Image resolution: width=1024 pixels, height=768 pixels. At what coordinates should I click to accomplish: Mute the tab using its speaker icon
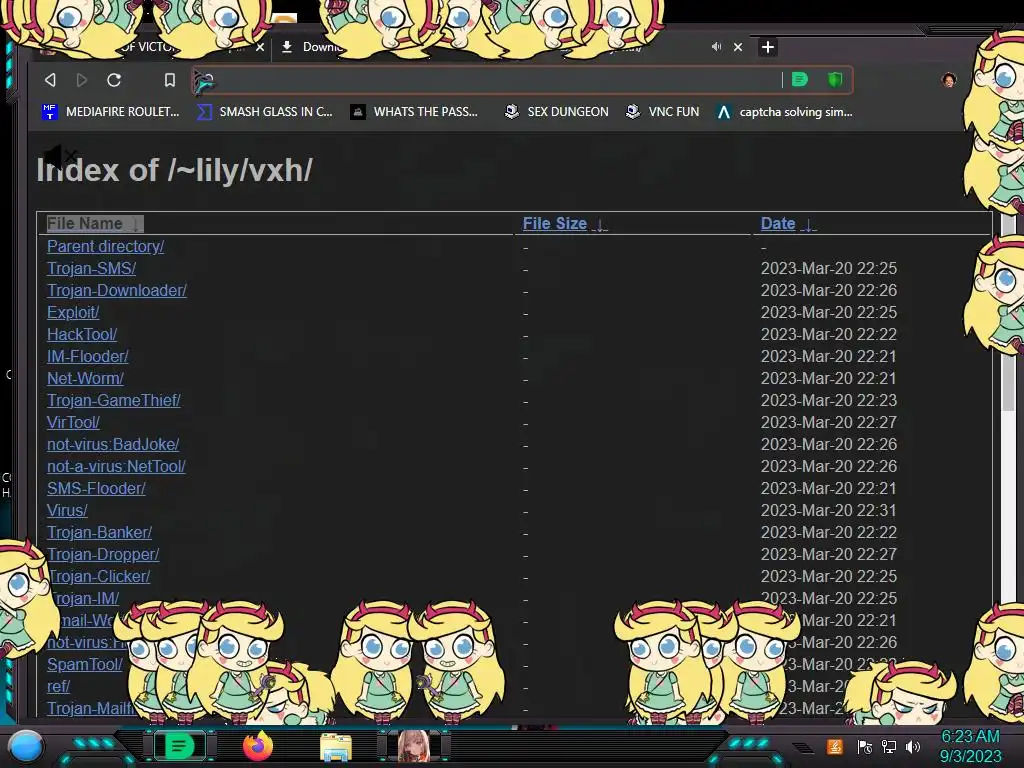point(716,47)
